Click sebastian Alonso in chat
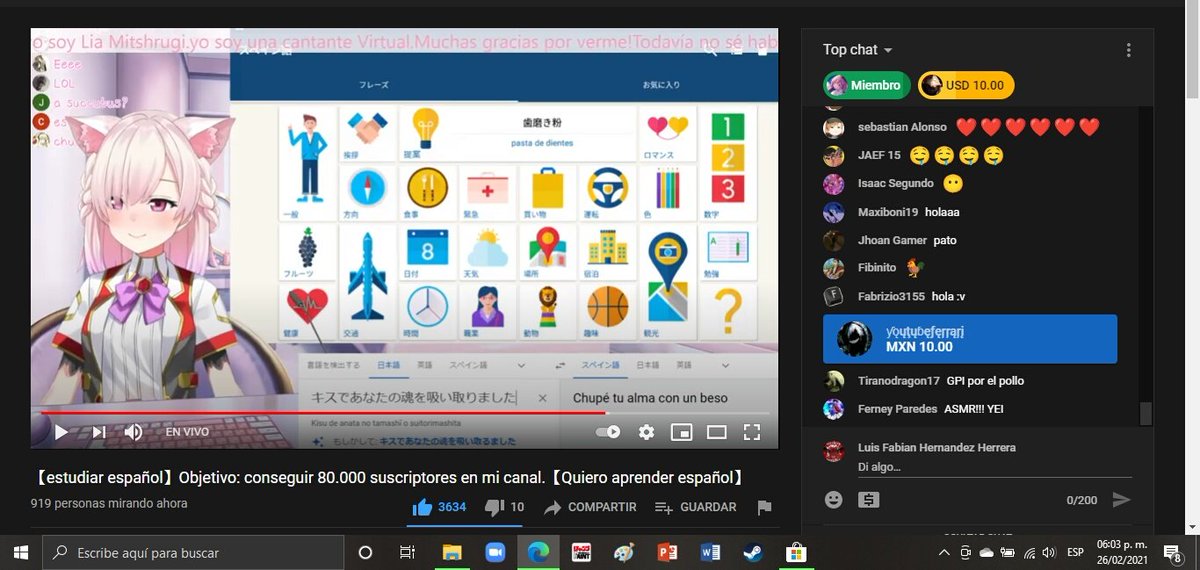Image resolution: width=1200 pixels, height=570 pixels. click(x=902, y=127)
